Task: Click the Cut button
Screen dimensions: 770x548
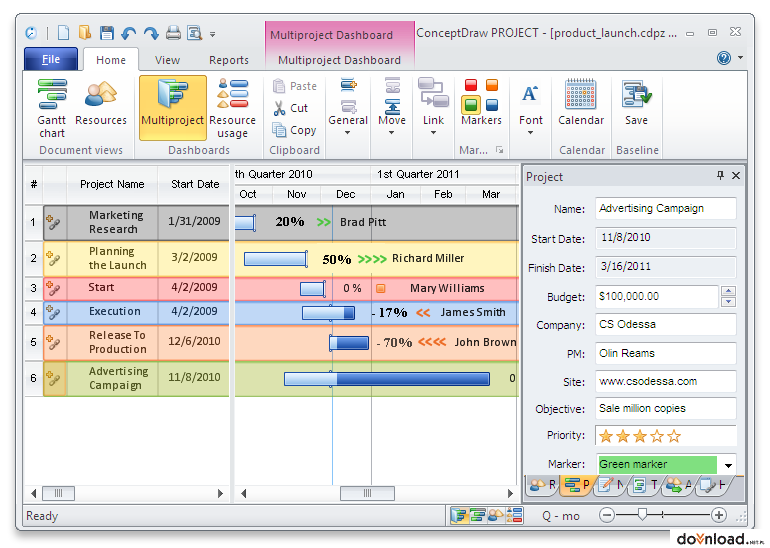Action: point(291,108)
